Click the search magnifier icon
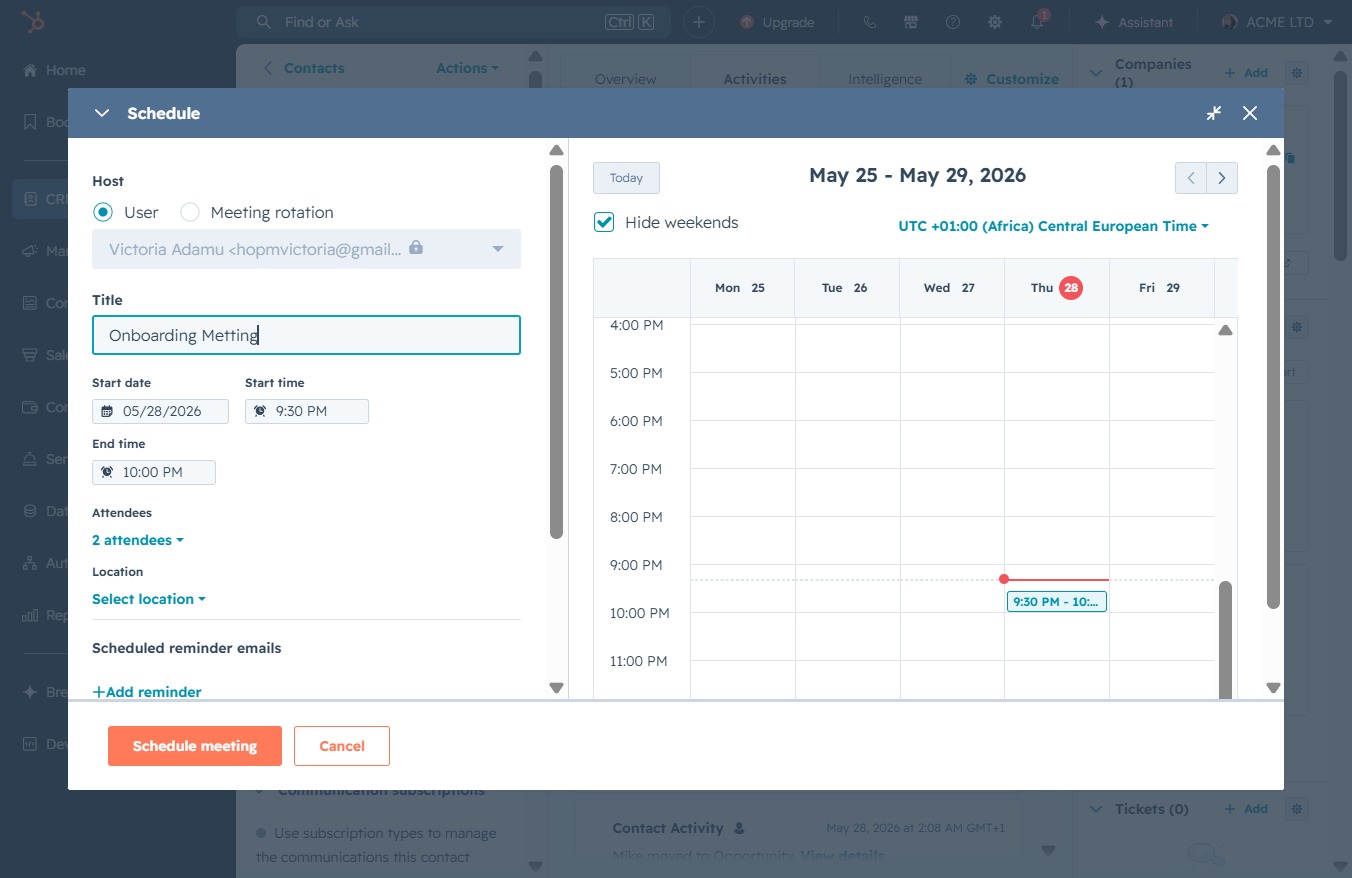The height and width of the screenshot is (878, 1352). coord(264,22)
